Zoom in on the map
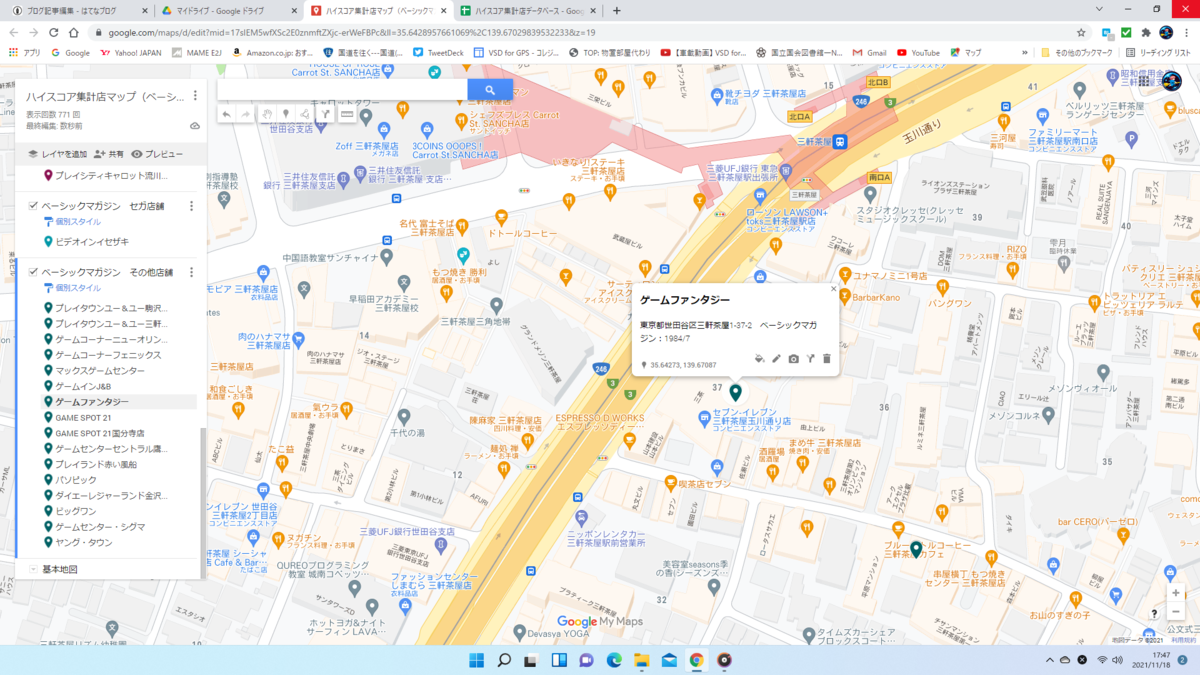1200x675 pixels. click(x=1176, y=592)
